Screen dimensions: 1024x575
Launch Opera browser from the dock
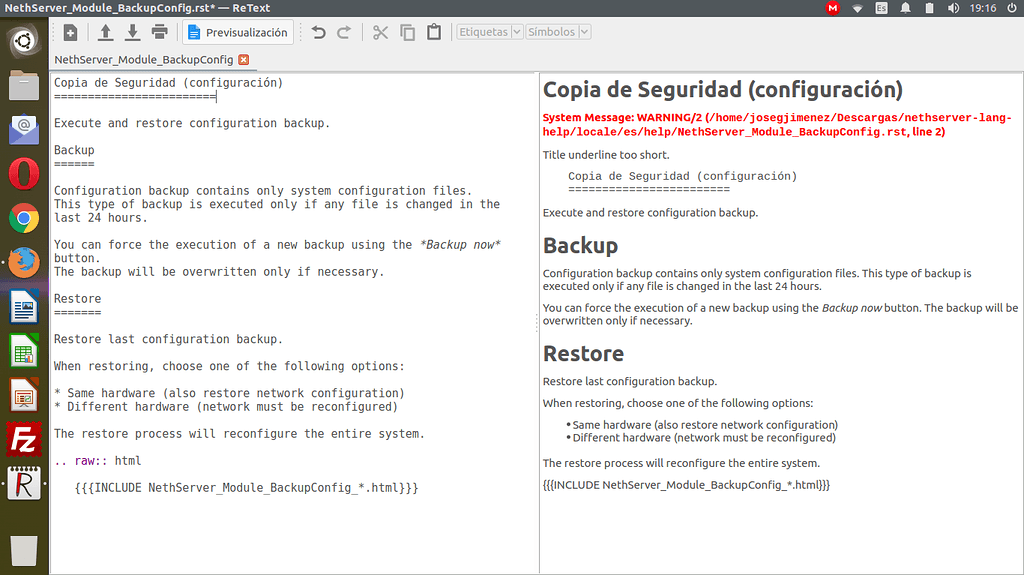(24, 174)
